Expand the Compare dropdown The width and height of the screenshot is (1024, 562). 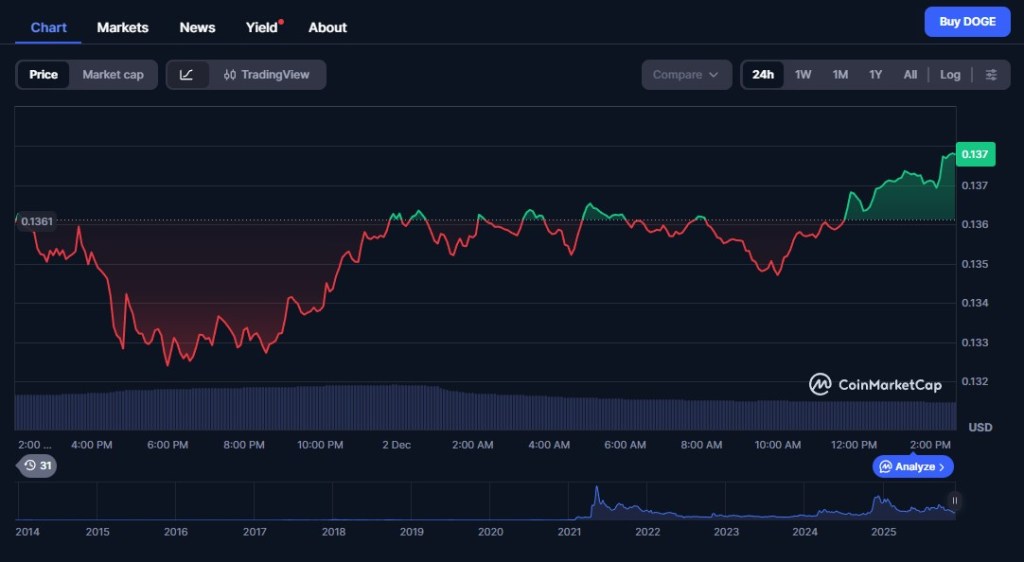click(686, 74)
